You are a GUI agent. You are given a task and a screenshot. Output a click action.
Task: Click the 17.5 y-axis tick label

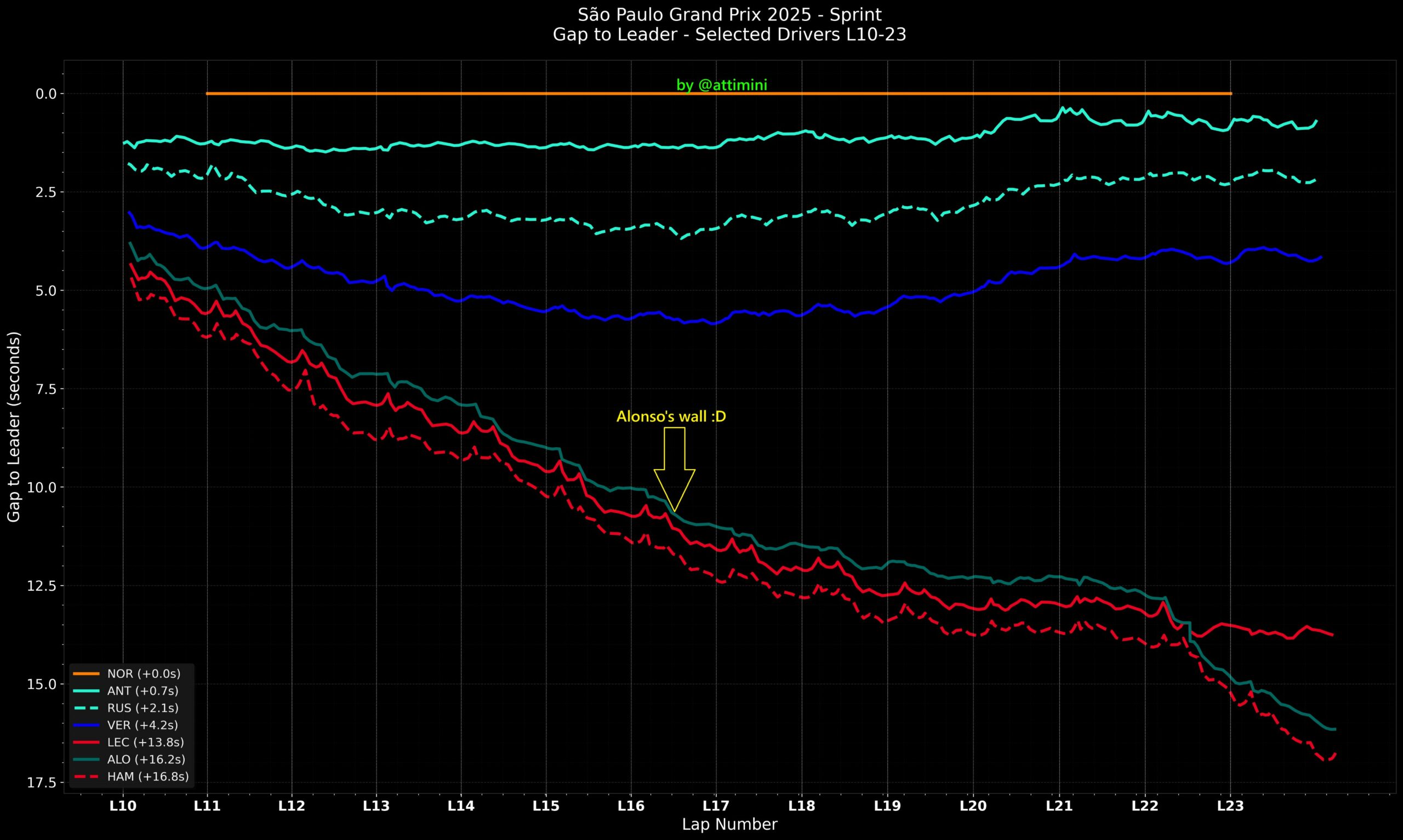click(42, 782)
